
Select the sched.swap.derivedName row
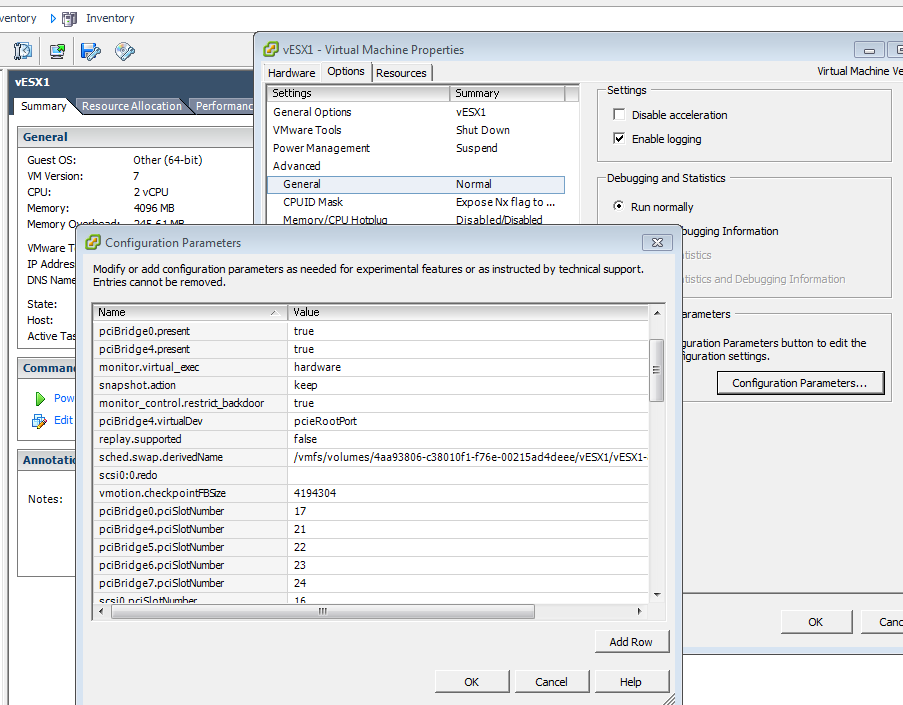(x=371, y=457)
